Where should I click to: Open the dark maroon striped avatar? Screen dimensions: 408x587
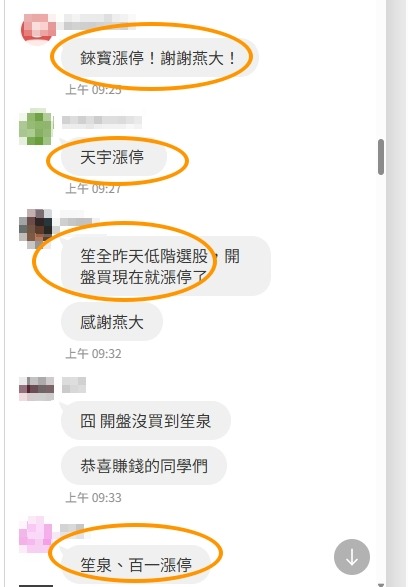pos(36,389)
